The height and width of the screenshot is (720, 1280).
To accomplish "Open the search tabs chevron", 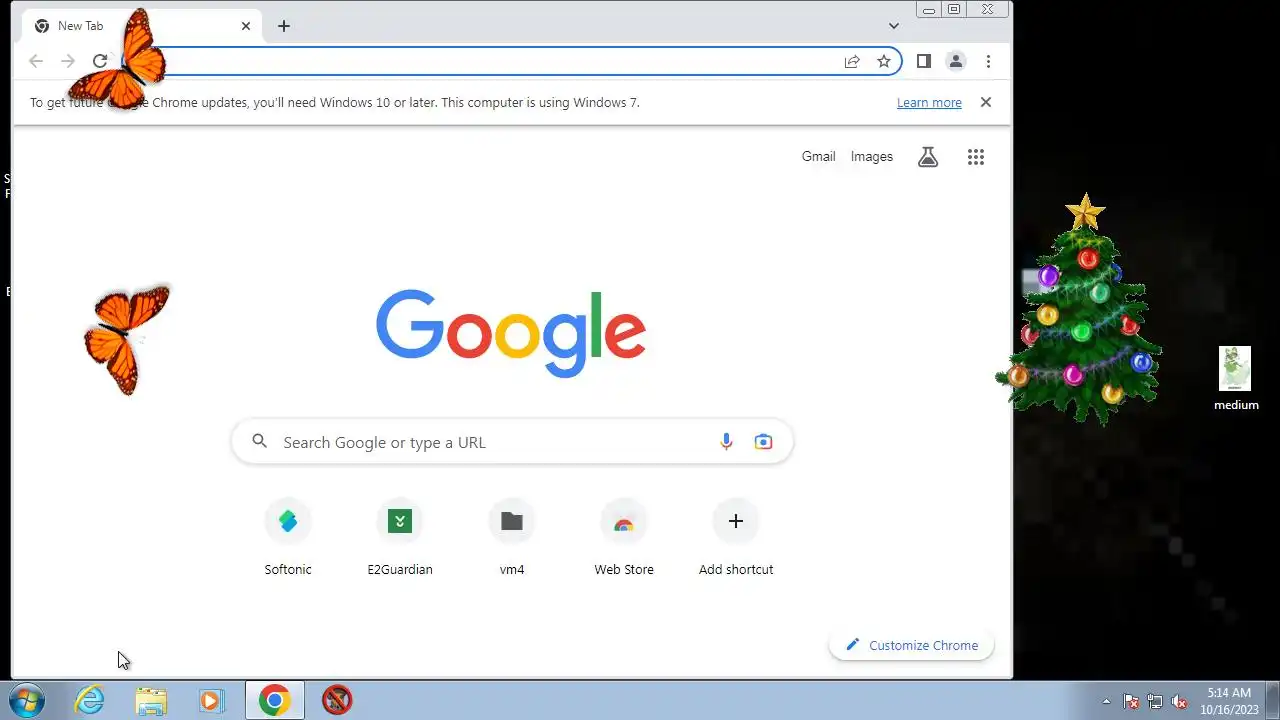I will [x=894, y=26].
